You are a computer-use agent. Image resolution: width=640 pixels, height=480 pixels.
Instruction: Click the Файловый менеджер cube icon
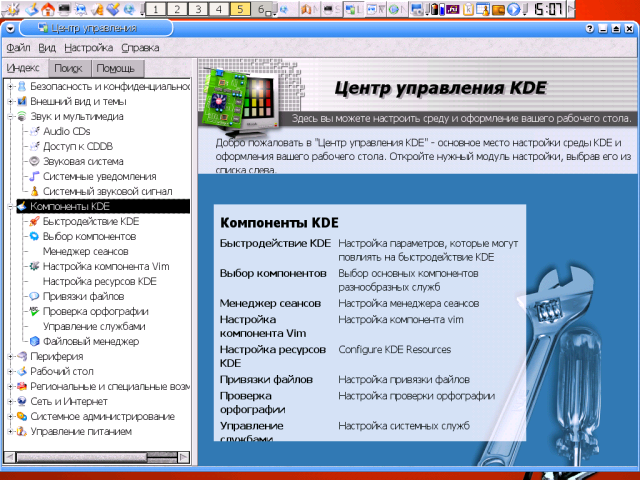pos(35,341)
